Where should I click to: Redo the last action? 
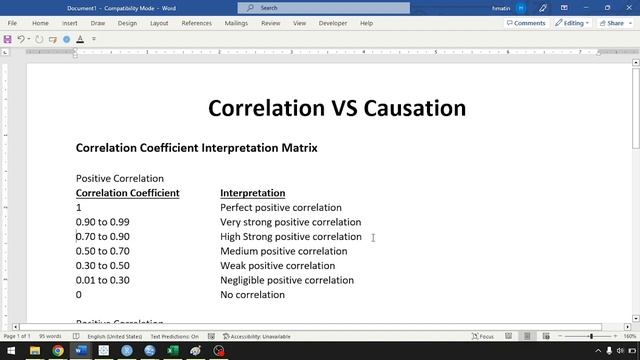click(x=39, y=39)
